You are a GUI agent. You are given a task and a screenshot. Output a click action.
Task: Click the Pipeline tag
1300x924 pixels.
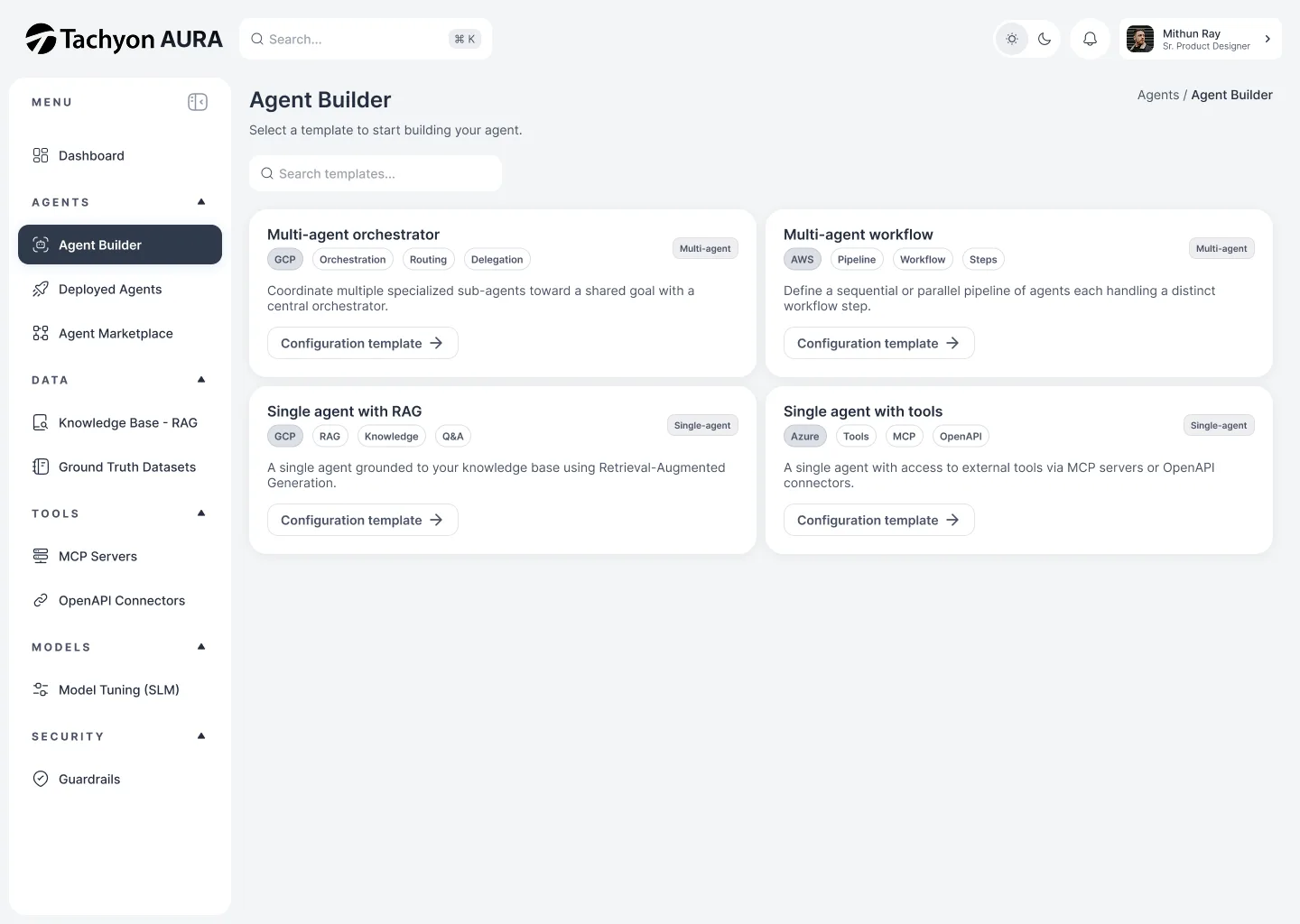(857, 259)
